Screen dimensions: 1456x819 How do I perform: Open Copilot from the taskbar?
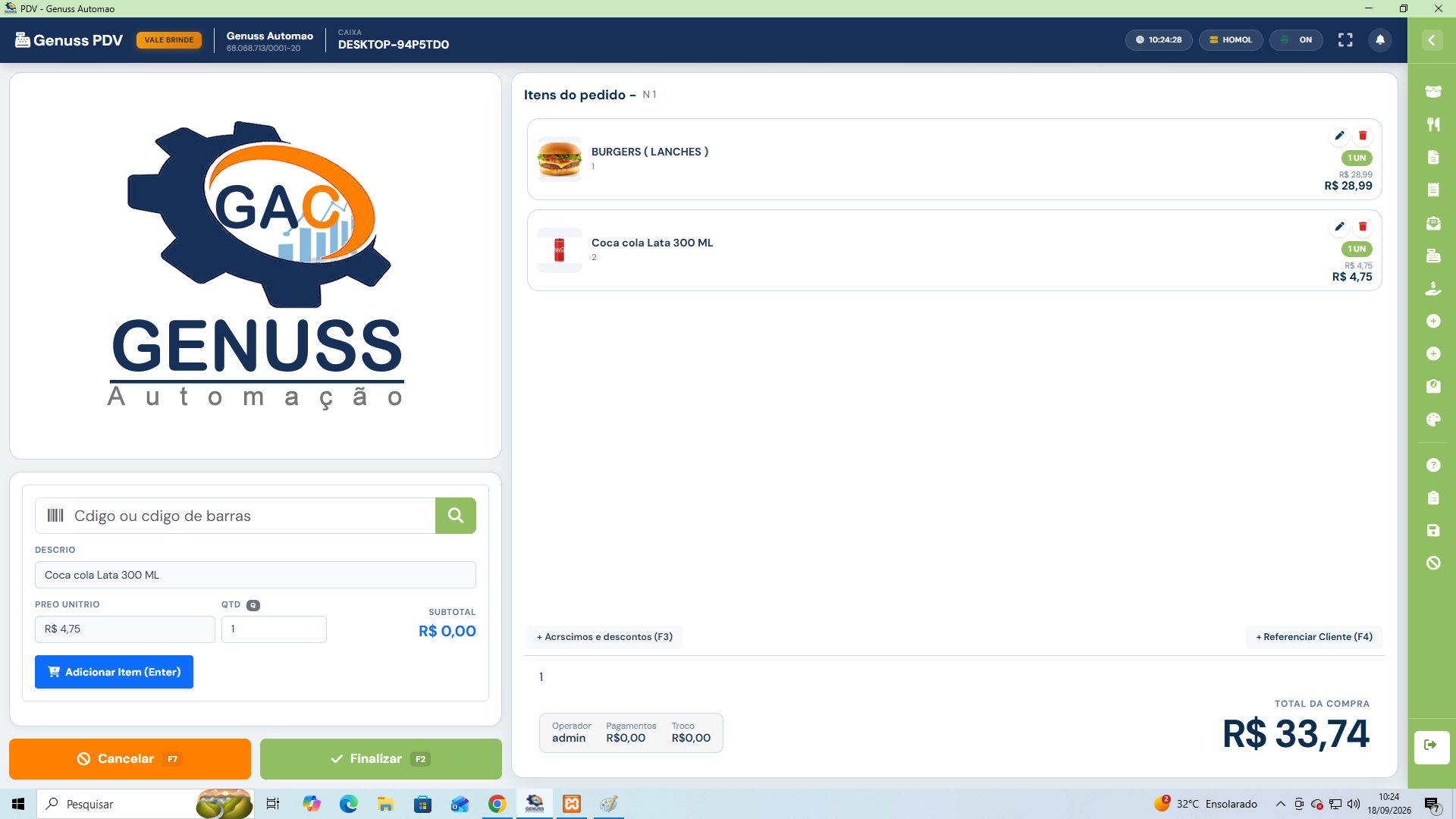point(311,804)
